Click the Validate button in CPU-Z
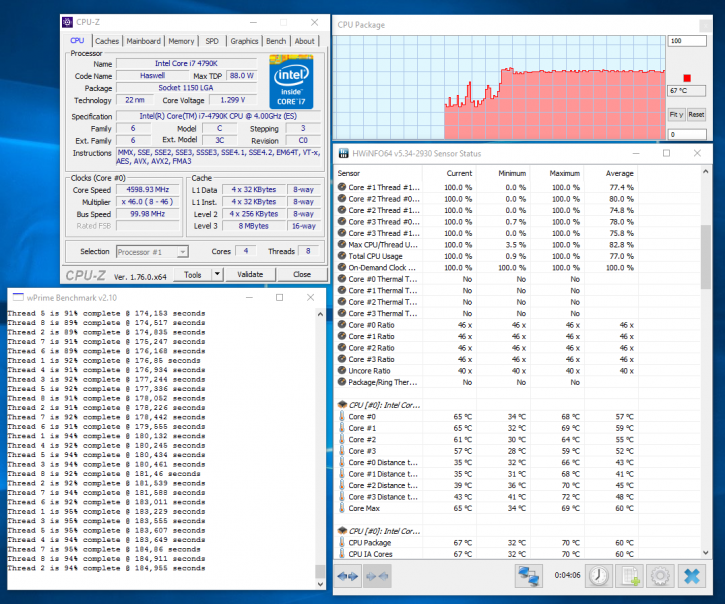The image size is (725, 604). point(250,275)
